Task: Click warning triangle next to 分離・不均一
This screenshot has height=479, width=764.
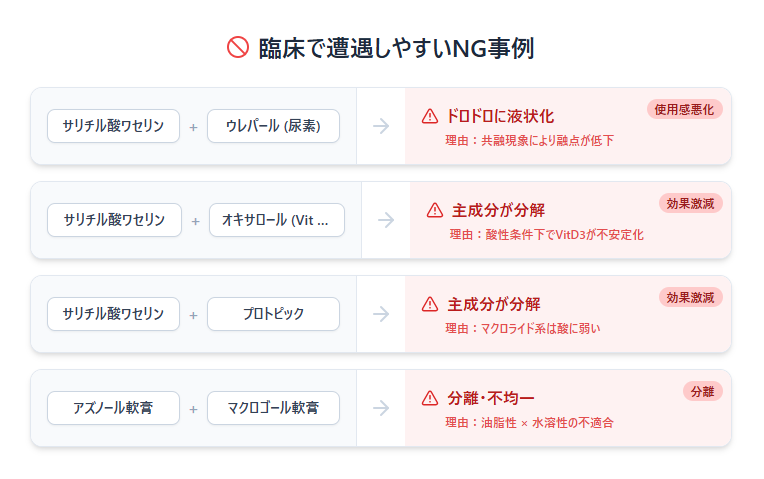Action: (430, 398)
